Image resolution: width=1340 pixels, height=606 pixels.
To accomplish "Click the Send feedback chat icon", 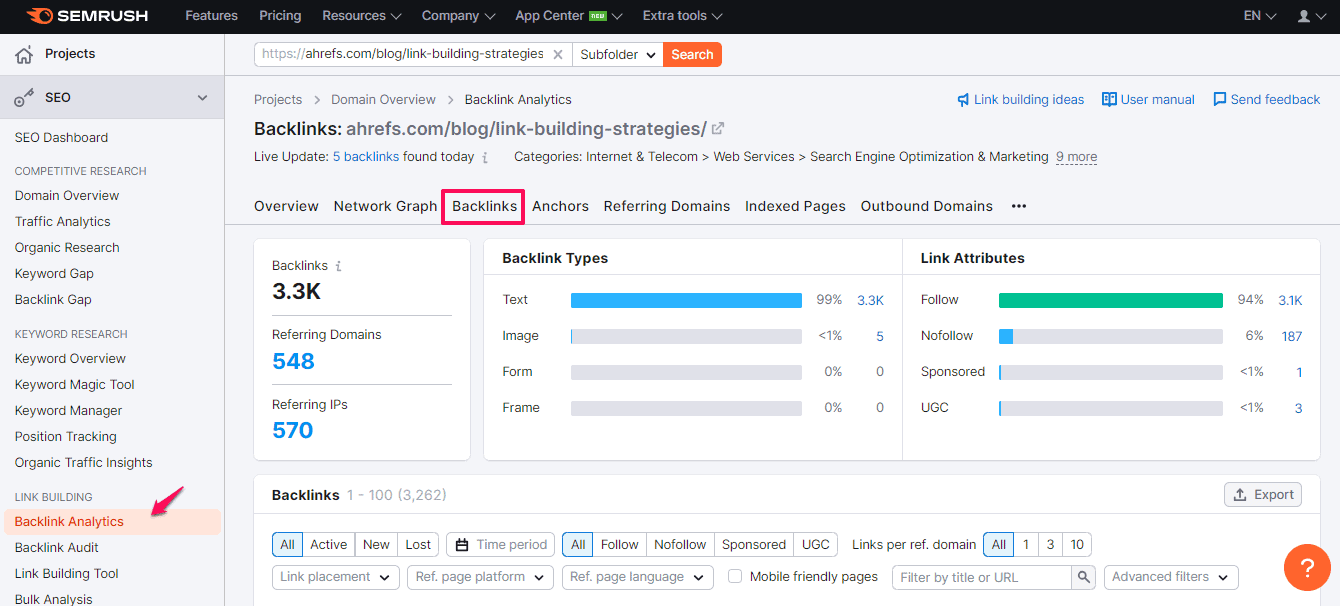I will coord(1219,100).
